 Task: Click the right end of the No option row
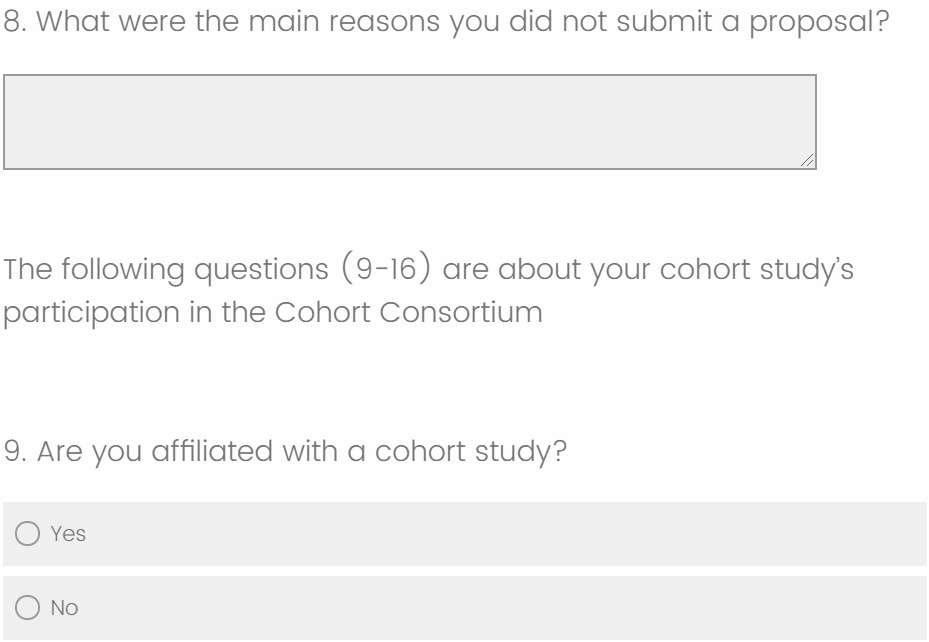coord(900,608)
